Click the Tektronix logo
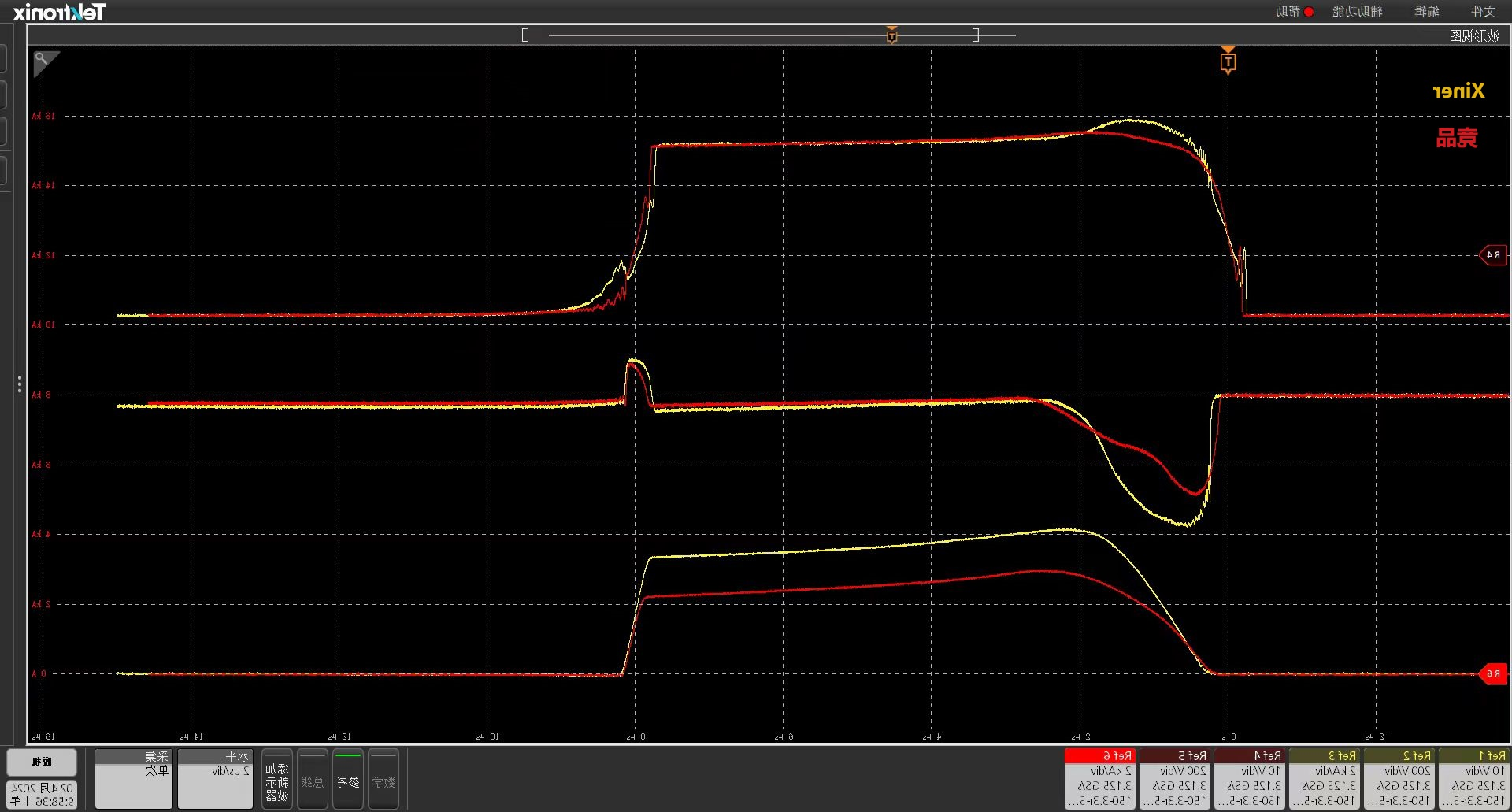Screen dimensions: 1512x812 [x=59, y=12]
